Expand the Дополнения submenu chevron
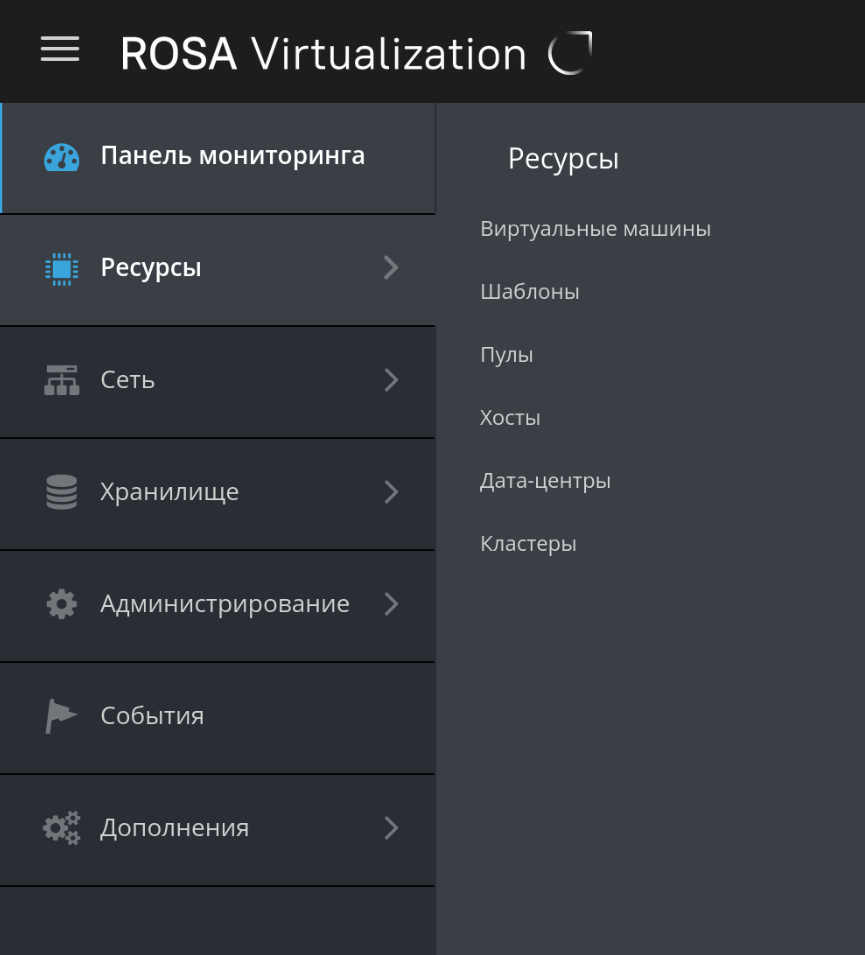 click(391, 828)
